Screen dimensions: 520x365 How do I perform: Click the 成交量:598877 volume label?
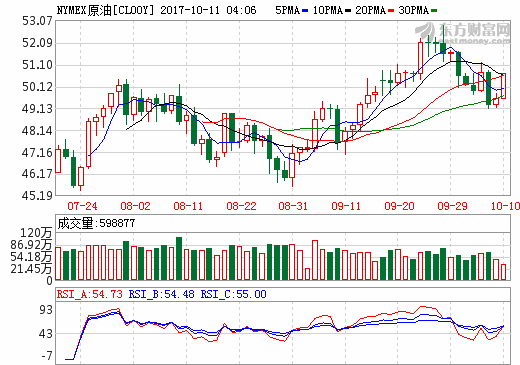[96, 223]
